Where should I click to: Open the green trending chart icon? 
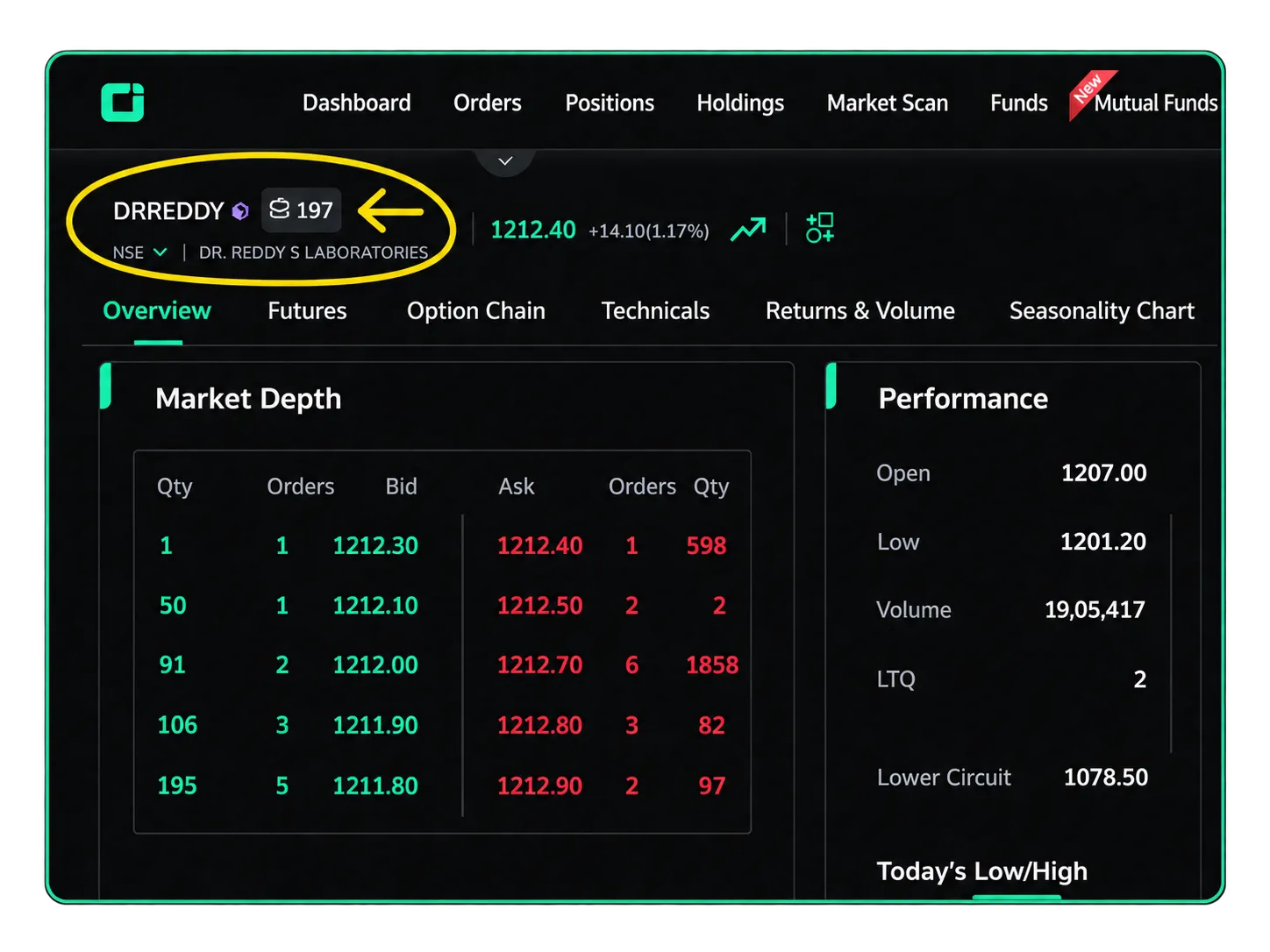(748, 230)
